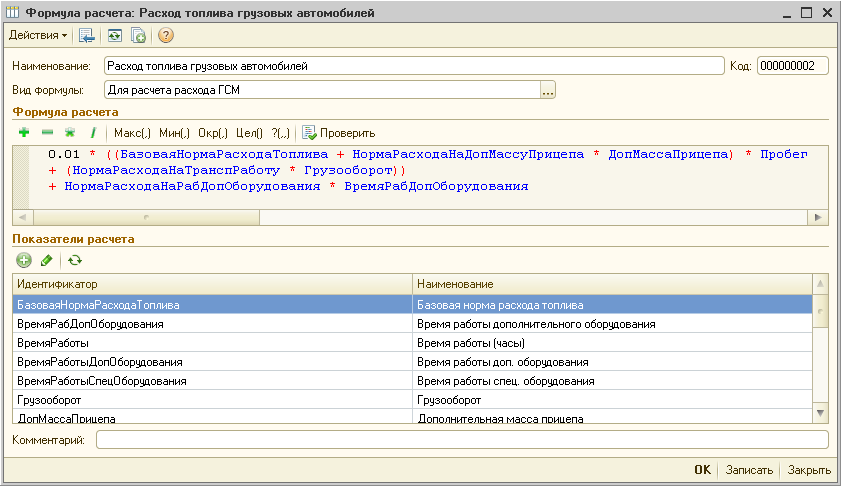Viewport: 841px width, 486px height.
Task: Insert the division operator into the formula
Action: (x=93, y=132)
